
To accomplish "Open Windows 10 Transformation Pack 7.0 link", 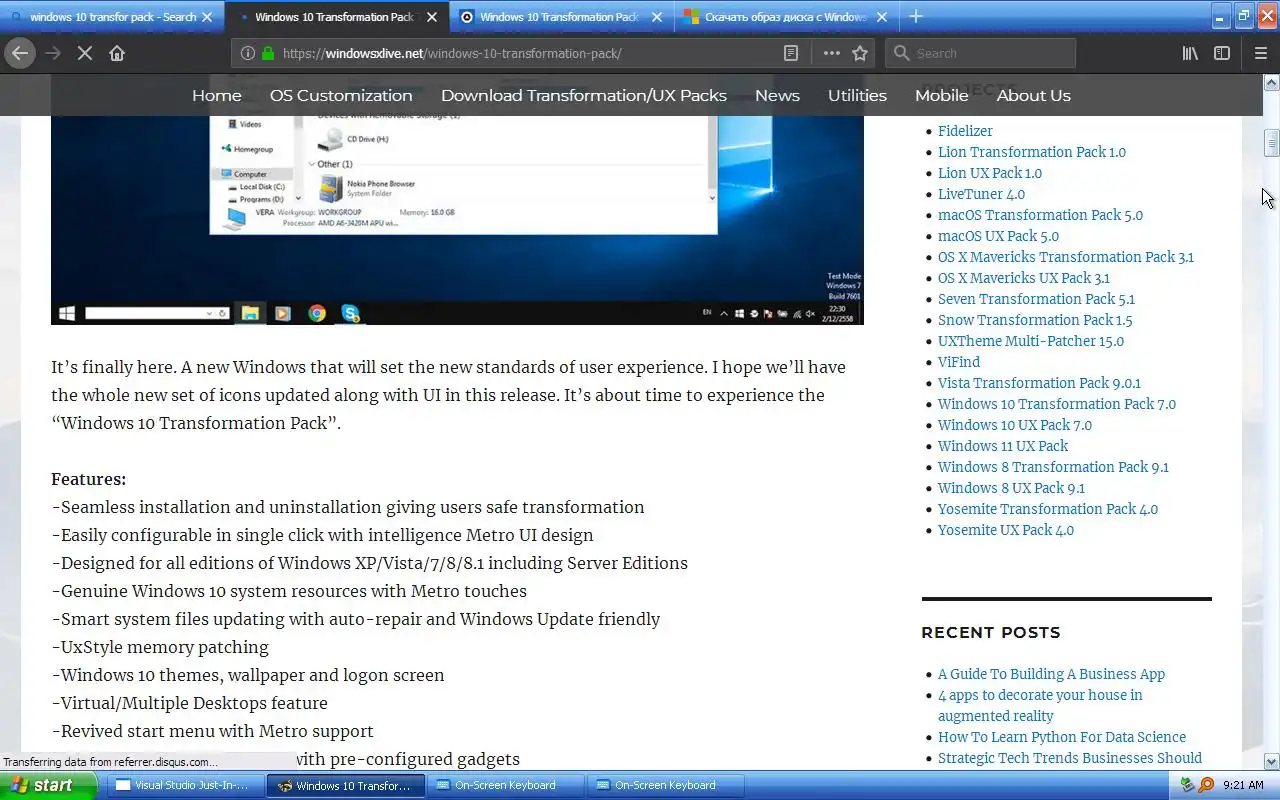I will (x=1057, y=404).
